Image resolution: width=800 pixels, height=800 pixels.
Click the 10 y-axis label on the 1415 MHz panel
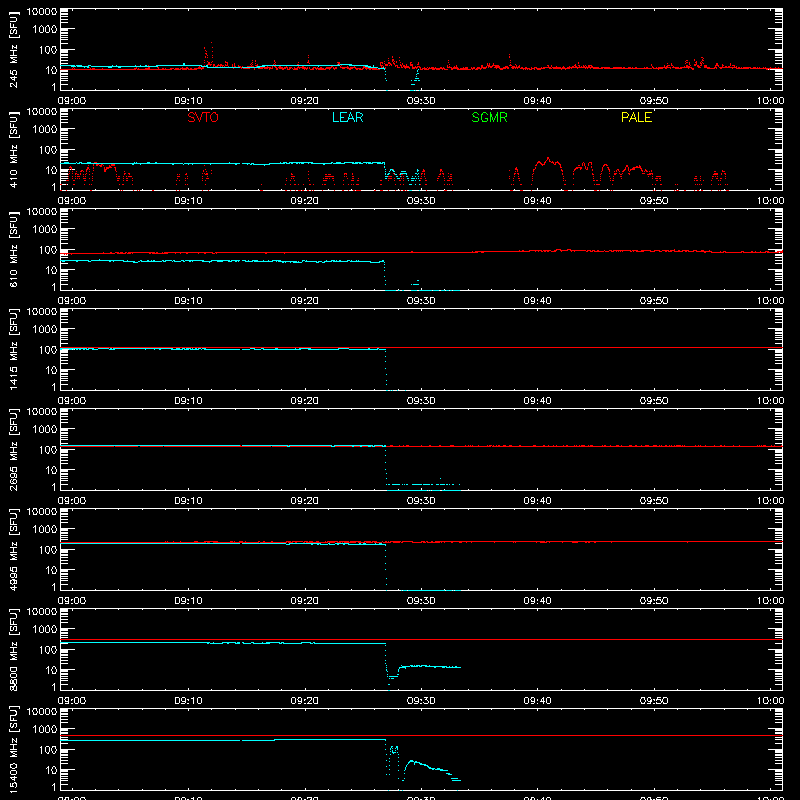[51, 370]
